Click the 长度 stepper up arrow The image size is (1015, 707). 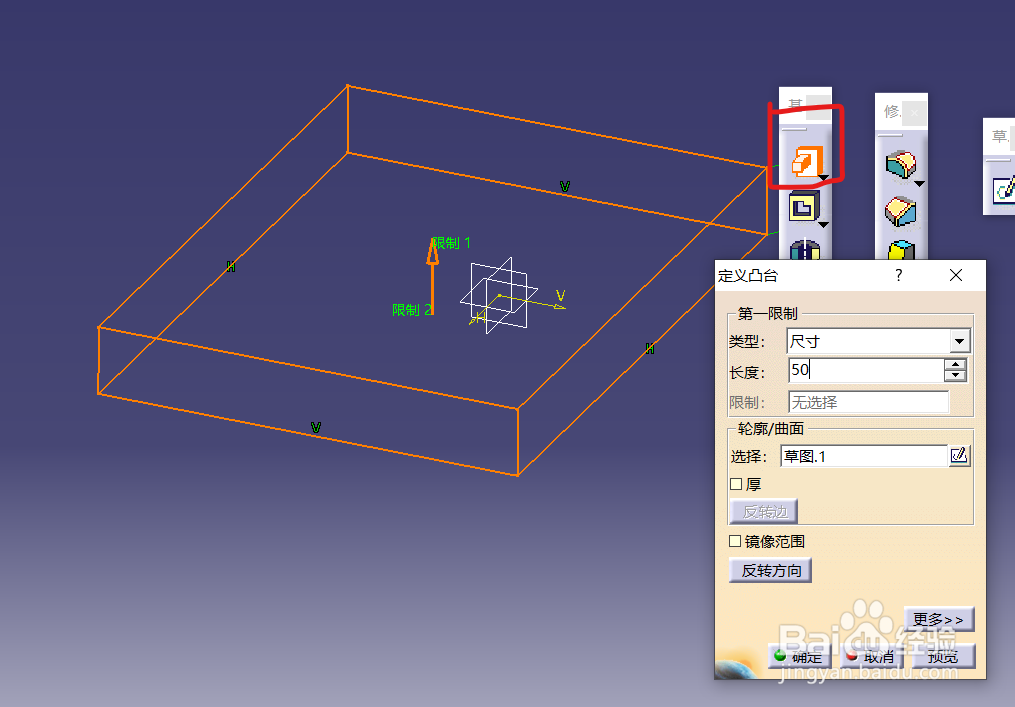(956, 365)
